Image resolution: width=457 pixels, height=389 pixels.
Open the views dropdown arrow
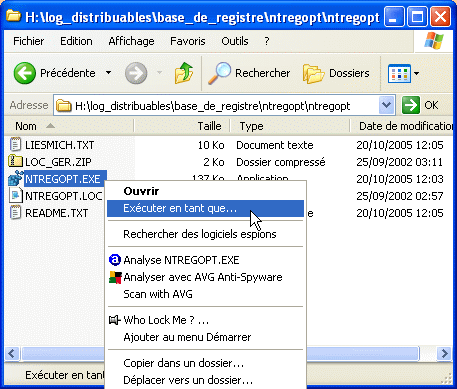point(416,73)
